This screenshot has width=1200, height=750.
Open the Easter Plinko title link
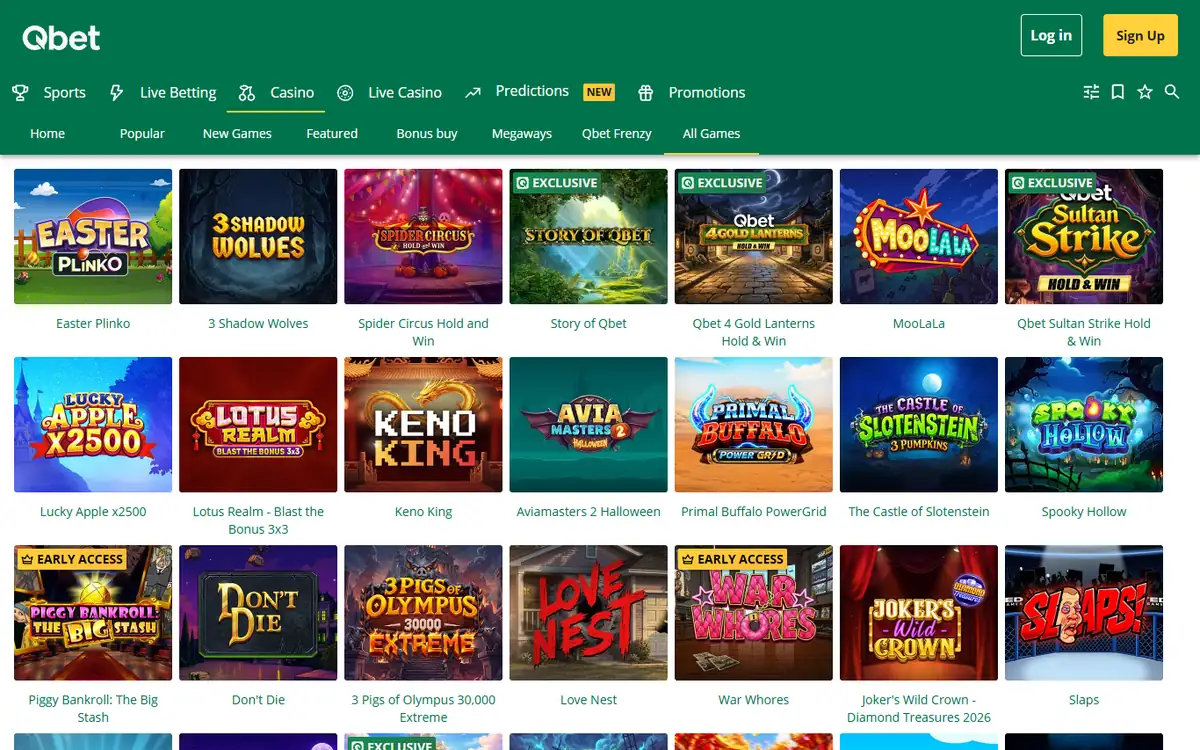point(93,323)
